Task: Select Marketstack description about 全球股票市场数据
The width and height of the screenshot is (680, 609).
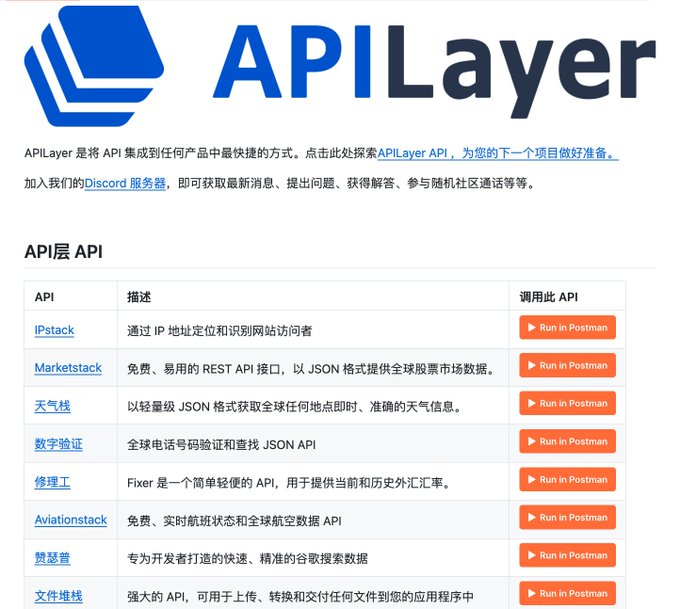Action: [312, 369]
